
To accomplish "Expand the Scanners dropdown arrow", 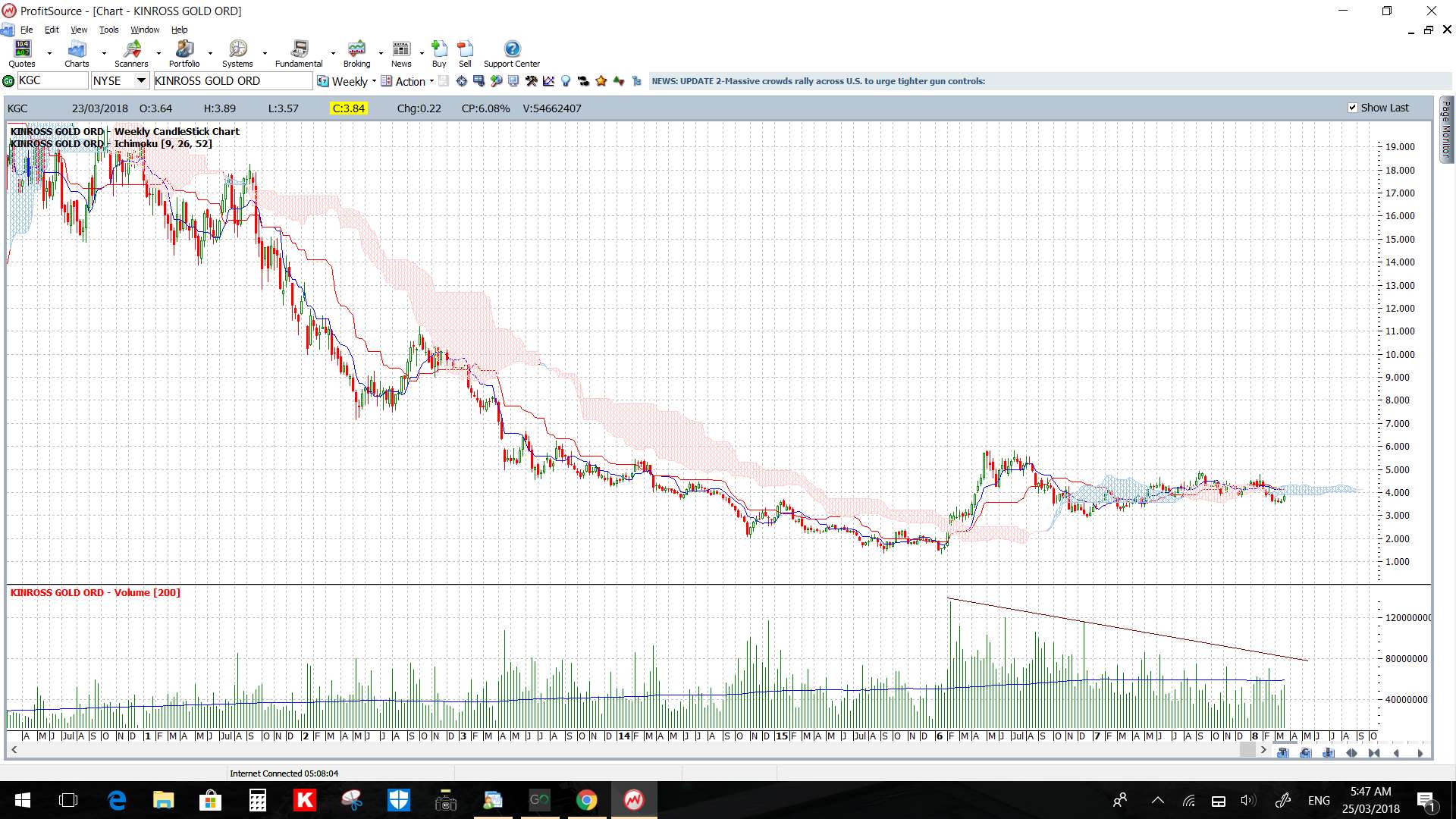I will tap(158, 53).
